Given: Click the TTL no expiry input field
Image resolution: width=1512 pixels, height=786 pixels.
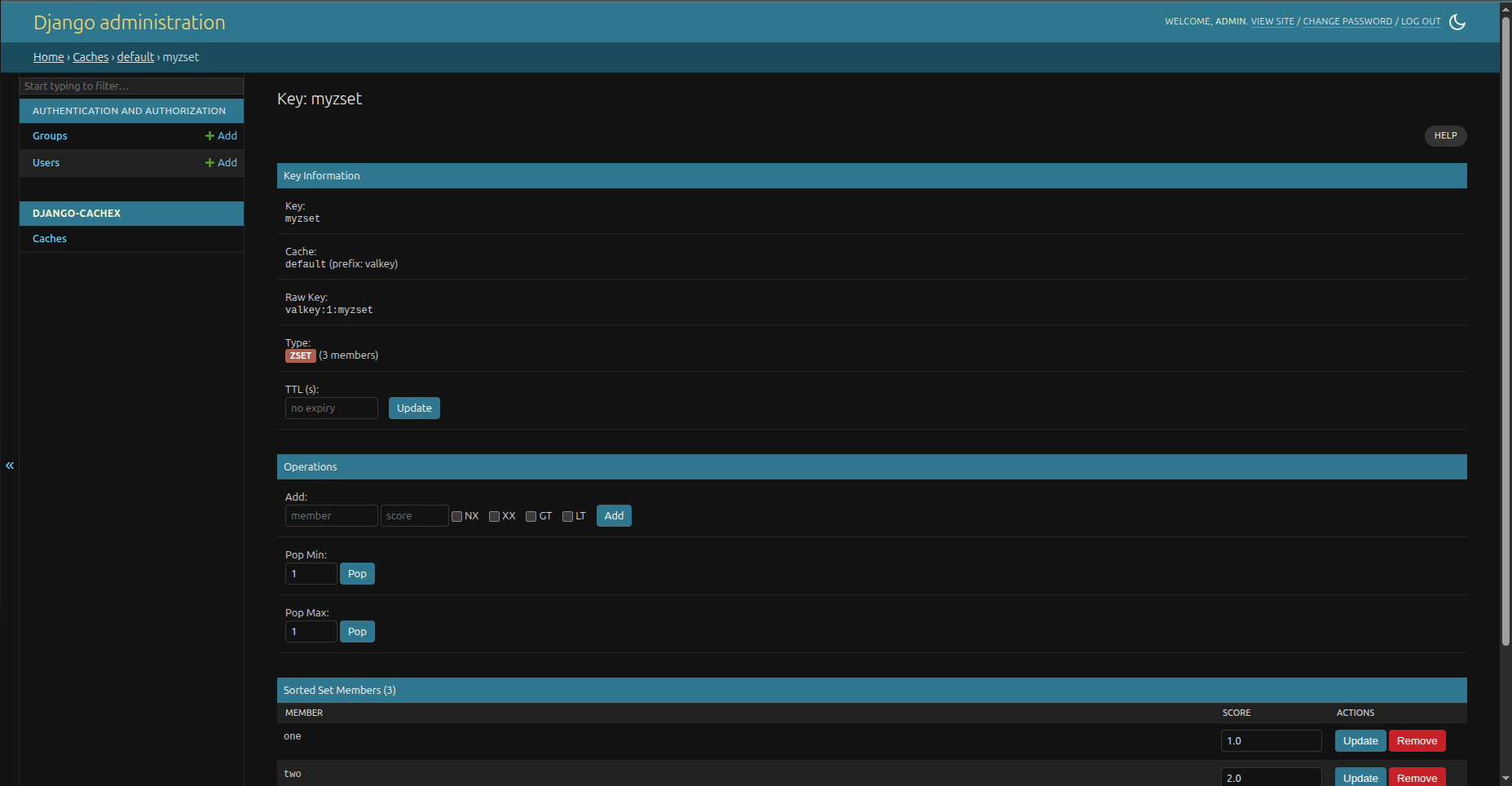Looking at the screenshot, I should tap(331, 408).
